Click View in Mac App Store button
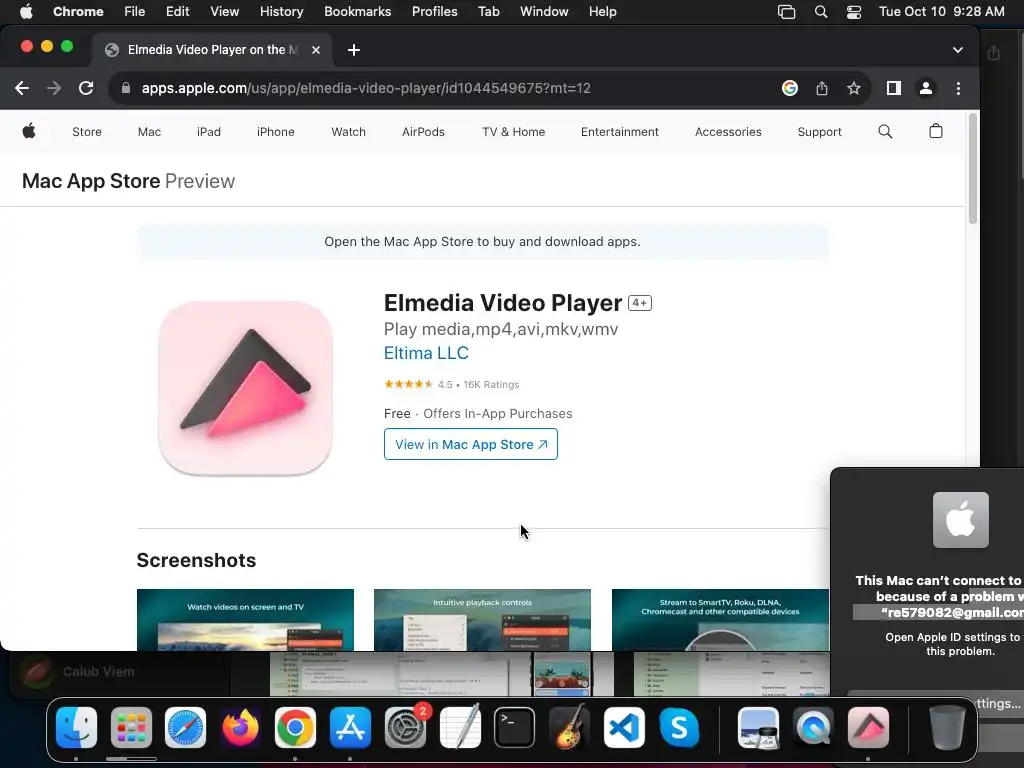This screenshot has height=768, width=1024. pyautogui.click(x=471, y=444)
